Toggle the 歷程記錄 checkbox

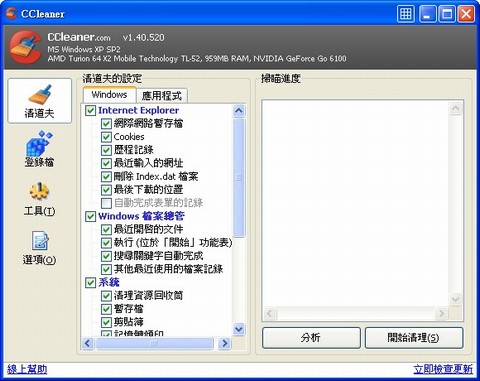click(106, 150)
